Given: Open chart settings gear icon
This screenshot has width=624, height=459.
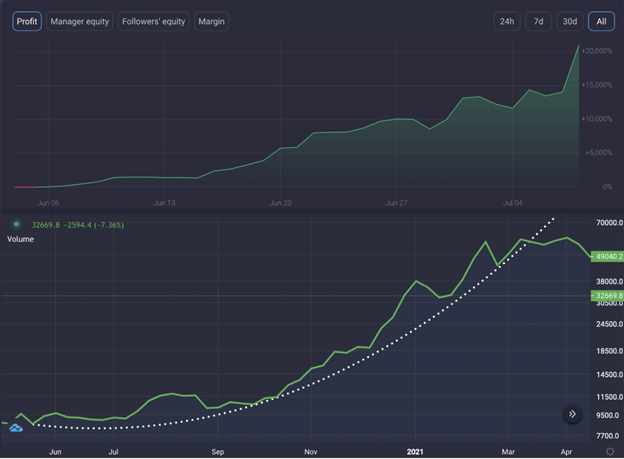Looking at the screenshot, I should pos(610,452).
